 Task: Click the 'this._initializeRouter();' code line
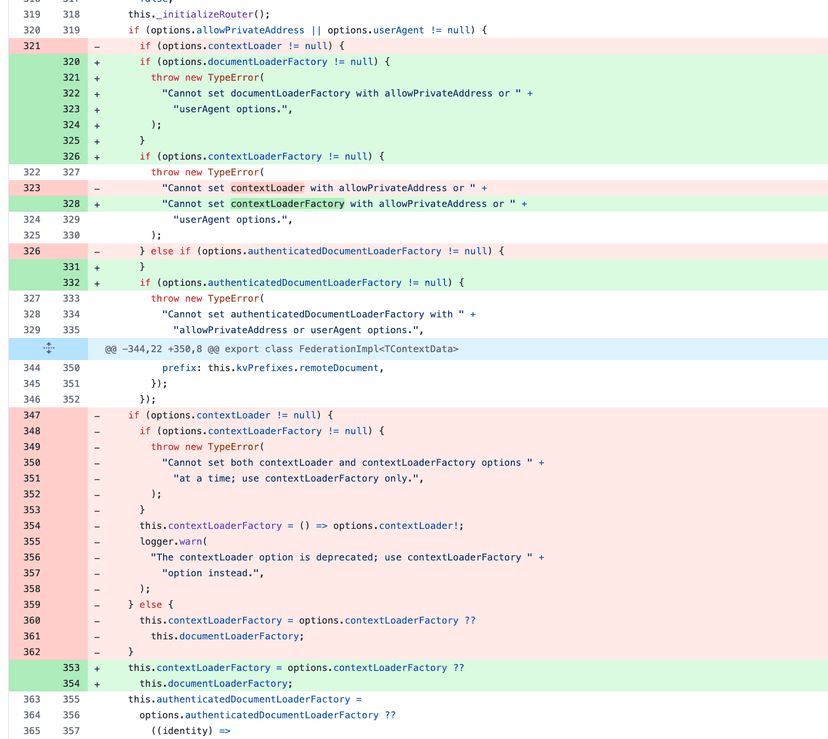pos(199,14)
